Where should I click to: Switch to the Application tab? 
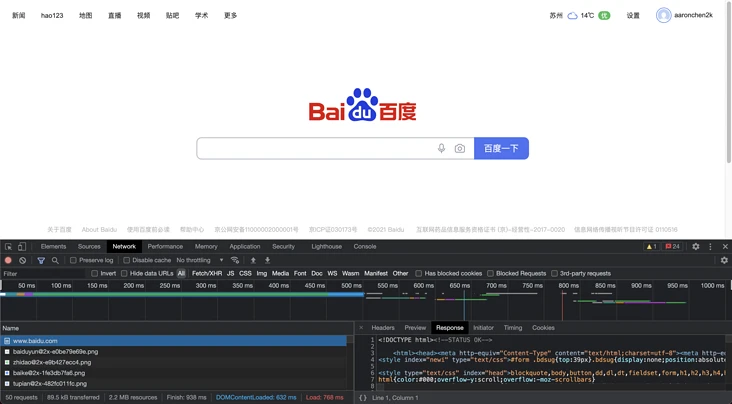(245, 247)
